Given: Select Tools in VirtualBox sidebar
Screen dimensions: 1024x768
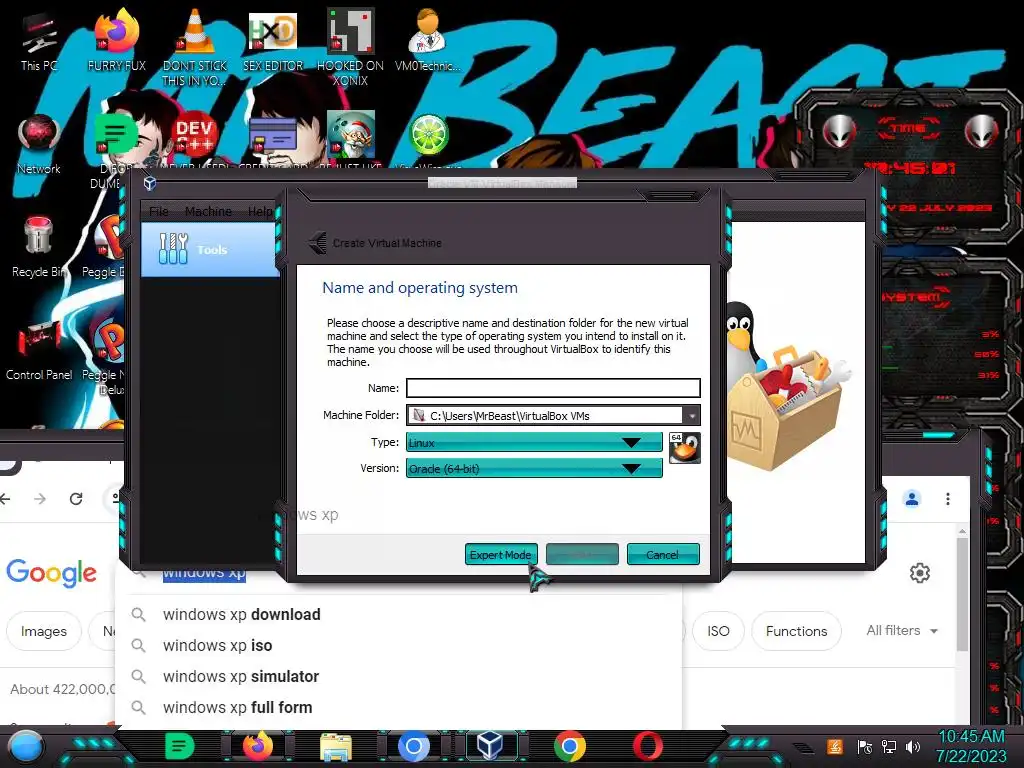Looking at the screenshot, I should pos(210,249).
